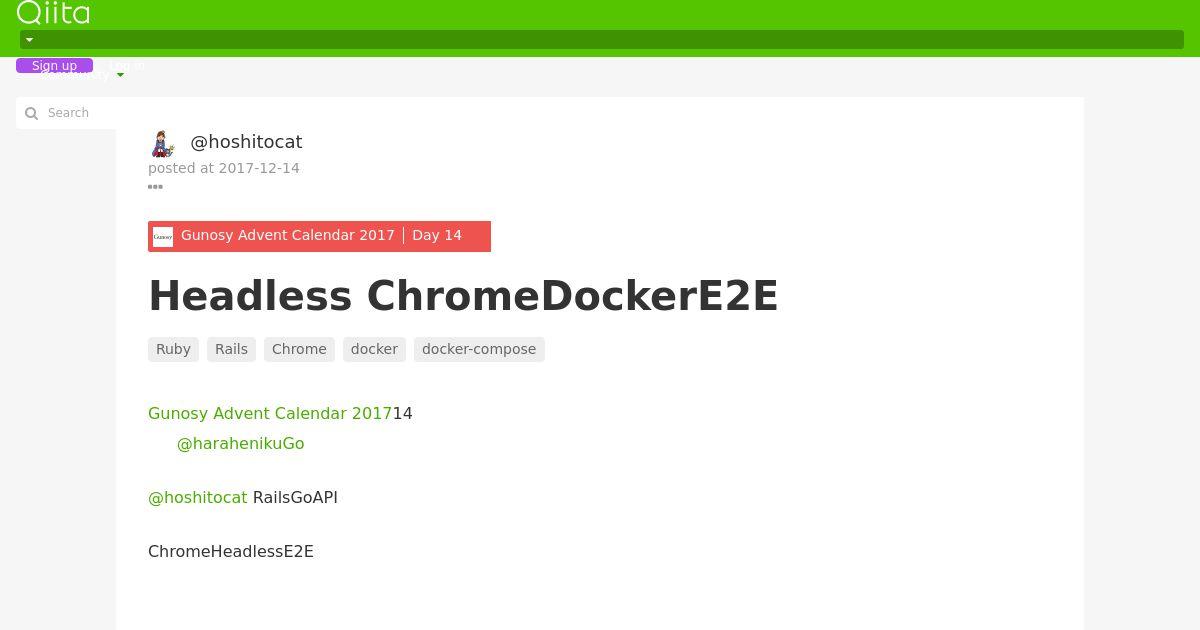Select the Rails tag
Image resolution: width=1200 pixels, height=630 pixels.
tap(231, 349)
